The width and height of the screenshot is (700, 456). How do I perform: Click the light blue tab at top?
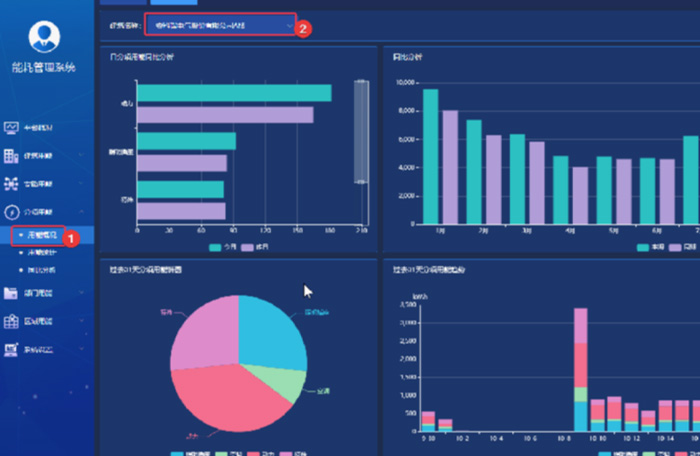[166, 3]
